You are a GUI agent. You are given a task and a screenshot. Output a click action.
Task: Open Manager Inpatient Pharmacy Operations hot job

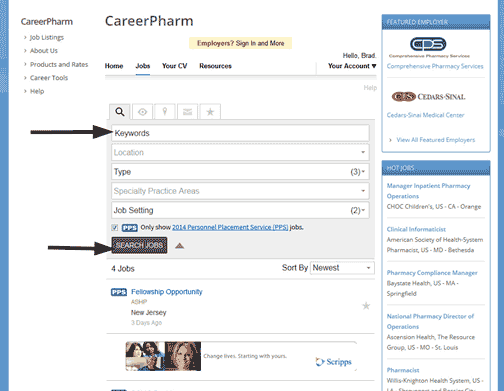[x=428, y=191]
